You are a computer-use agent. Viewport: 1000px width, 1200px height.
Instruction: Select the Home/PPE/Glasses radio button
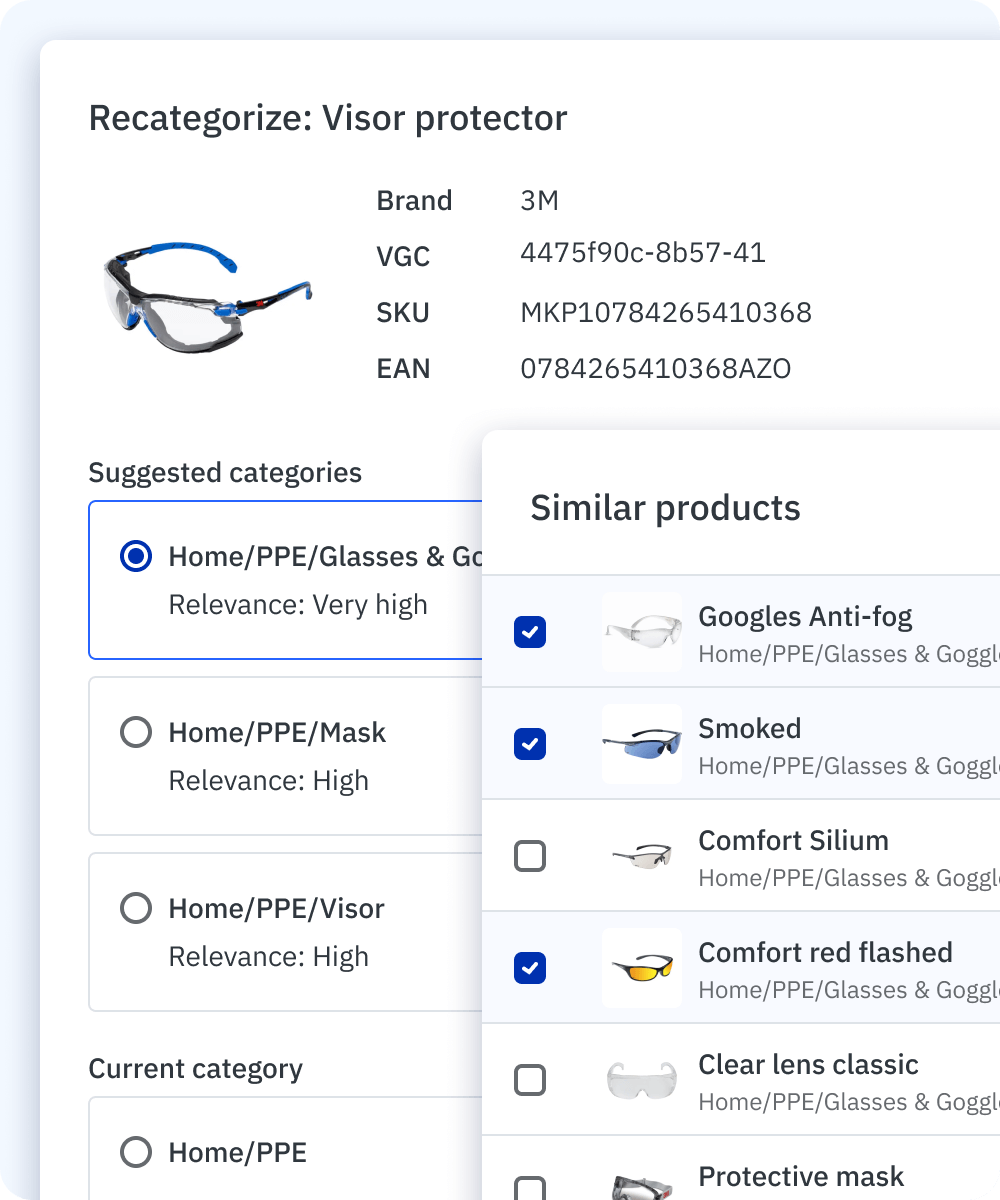[x=136, y=557]
